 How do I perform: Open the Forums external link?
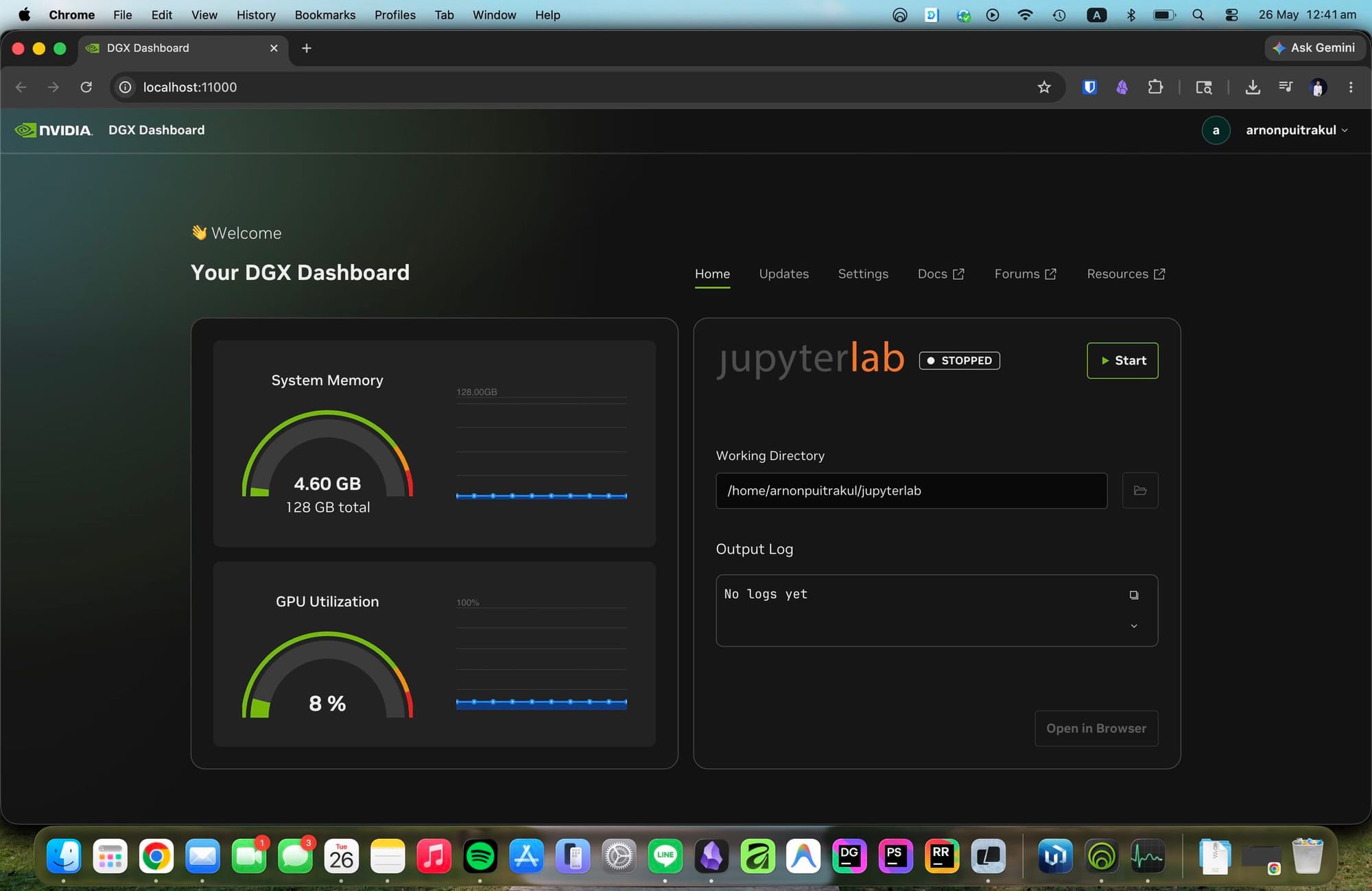tap(1026, 274)
